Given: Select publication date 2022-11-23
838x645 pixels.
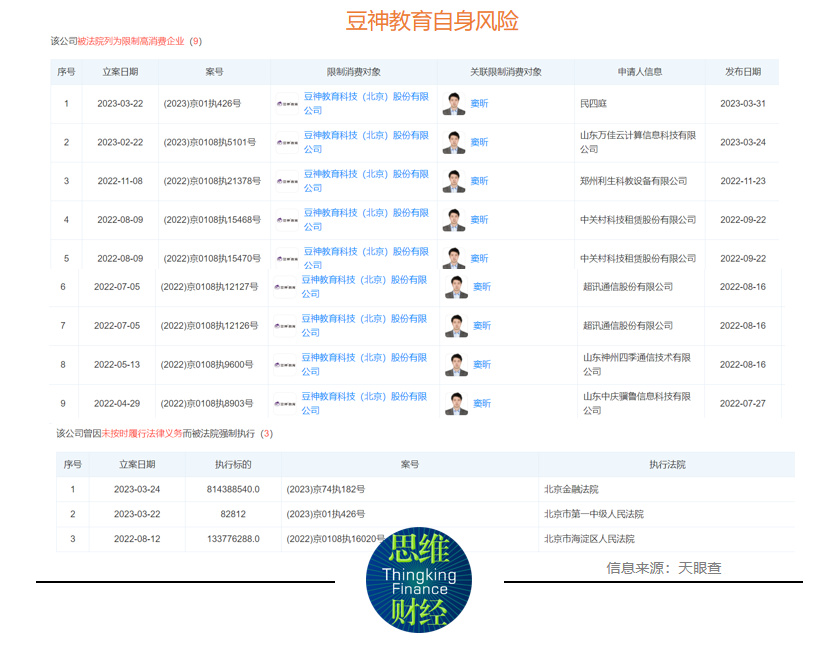Looking at the screenshot, I should point(743,181).
